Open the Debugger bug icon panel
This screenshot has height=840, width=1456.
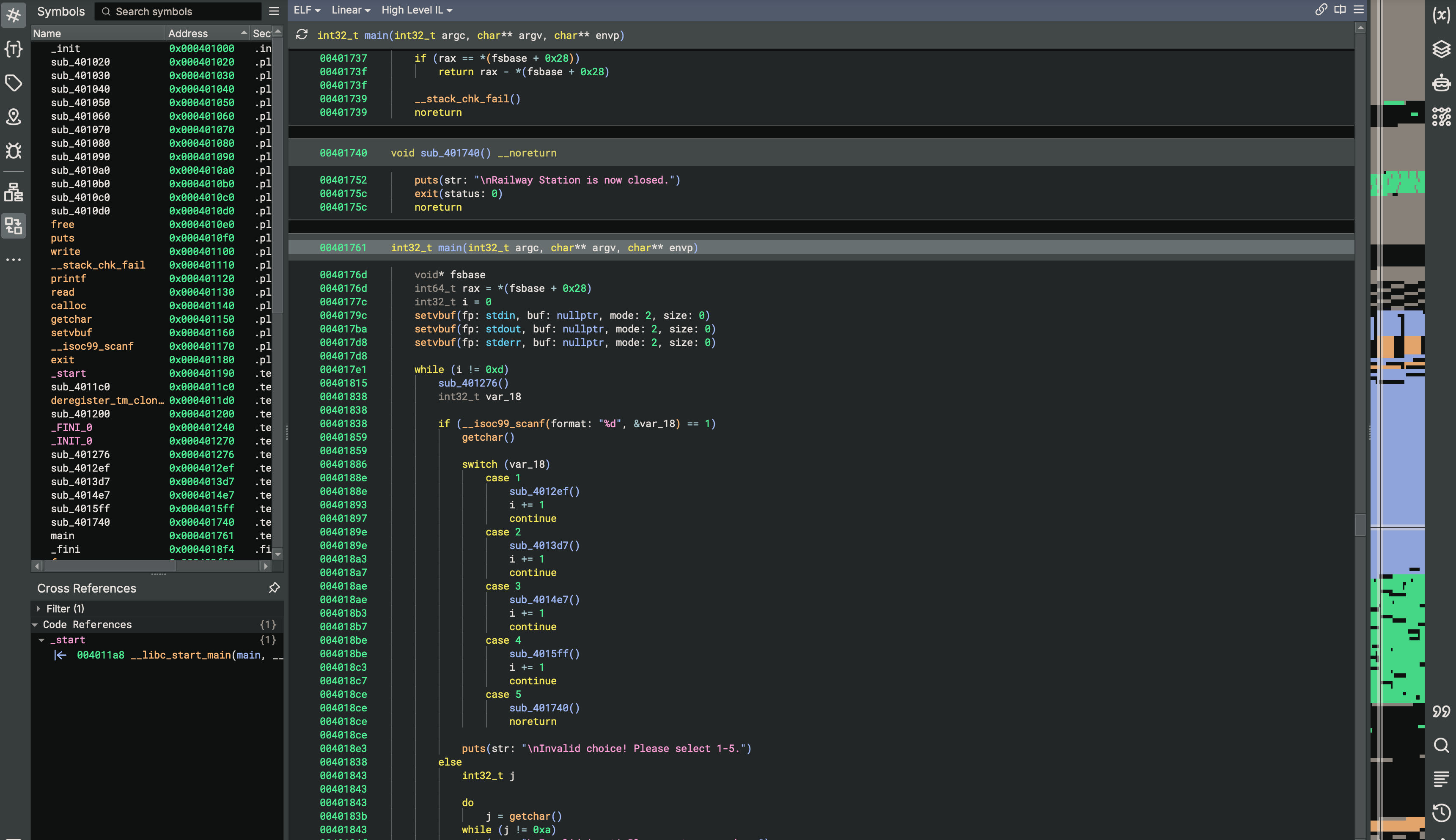click(13, 151)
